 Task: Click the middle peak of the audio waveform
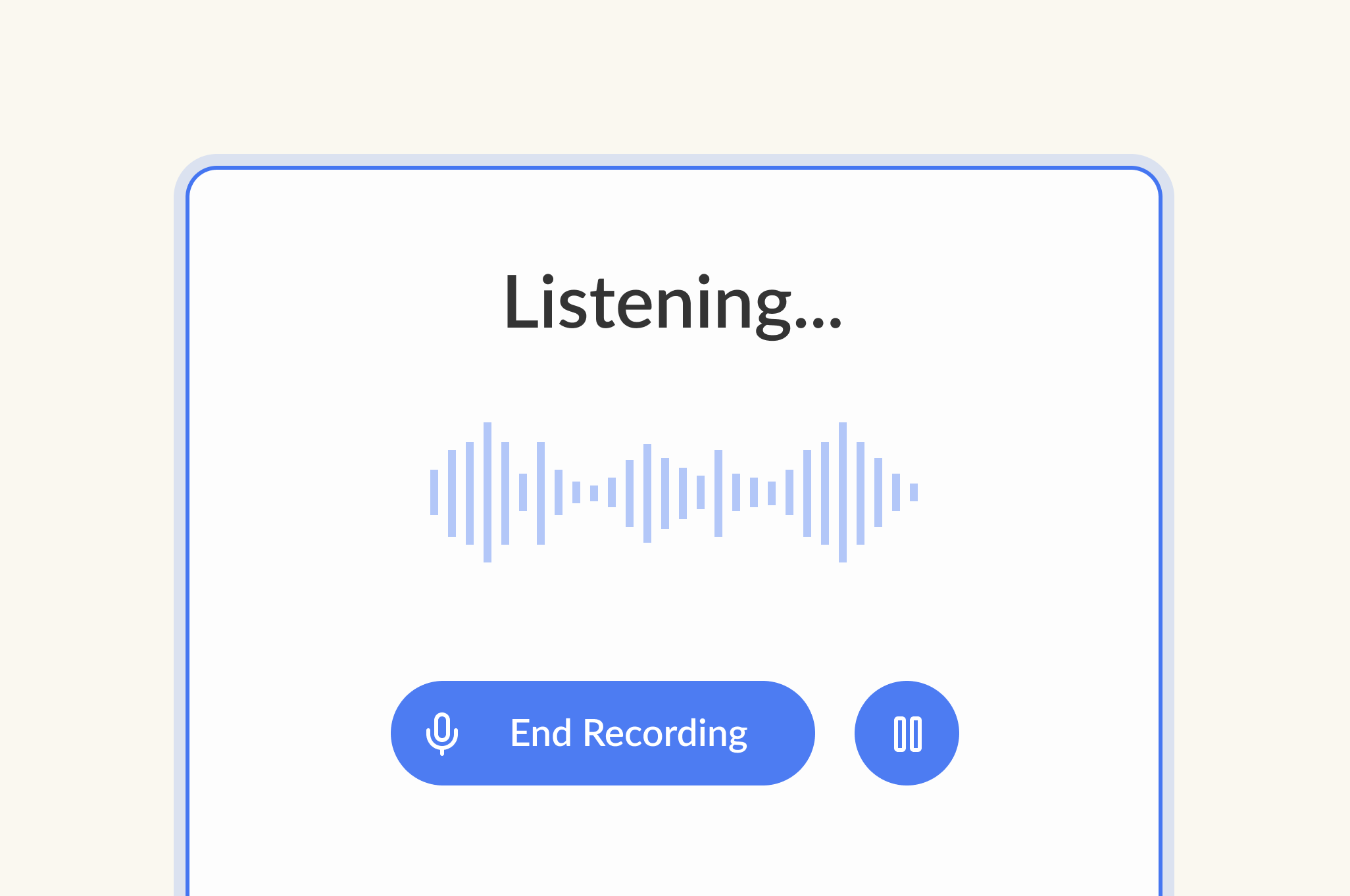point(647,493)
